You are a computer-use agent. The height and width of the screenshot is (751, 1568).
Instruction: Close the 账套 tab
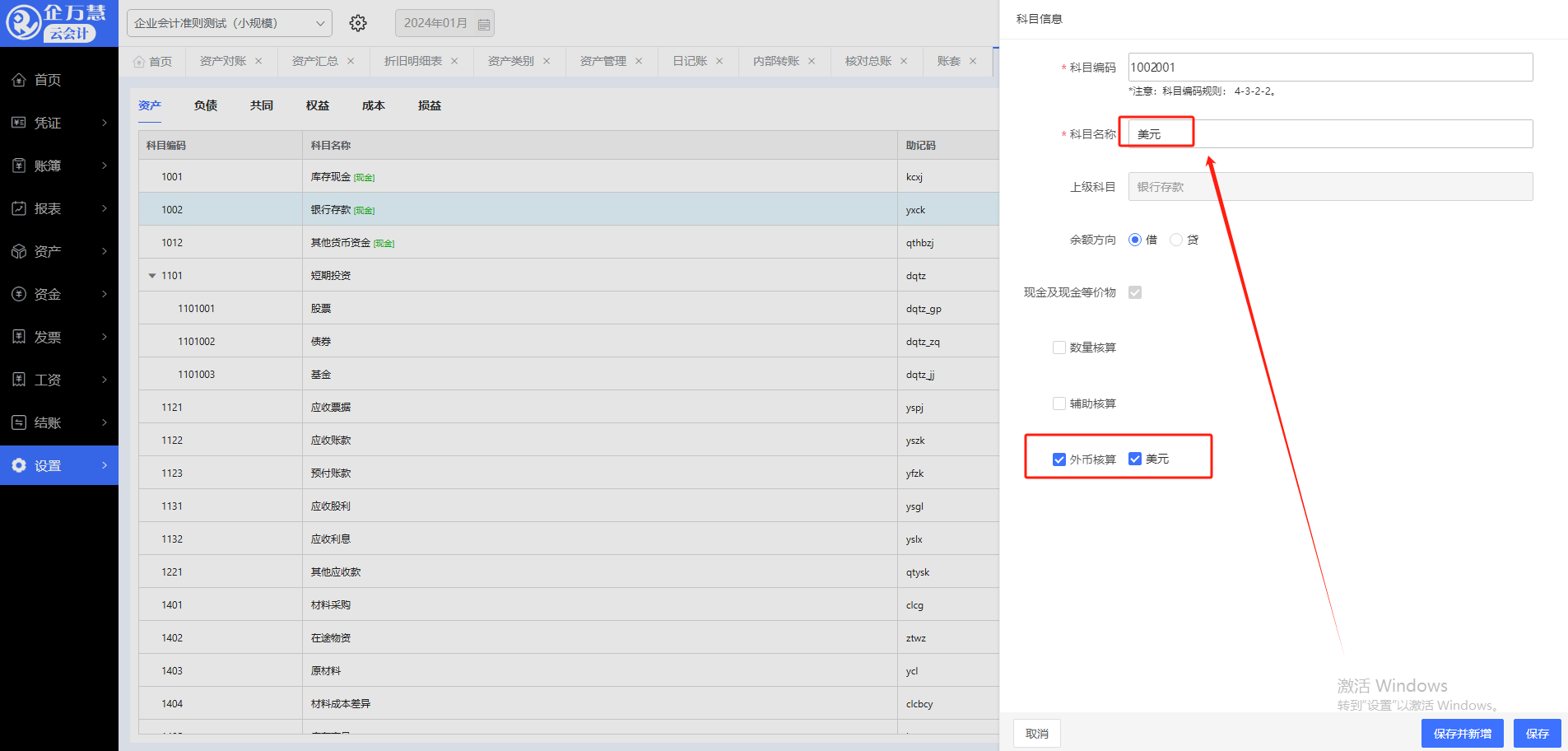tap(973, 61)
